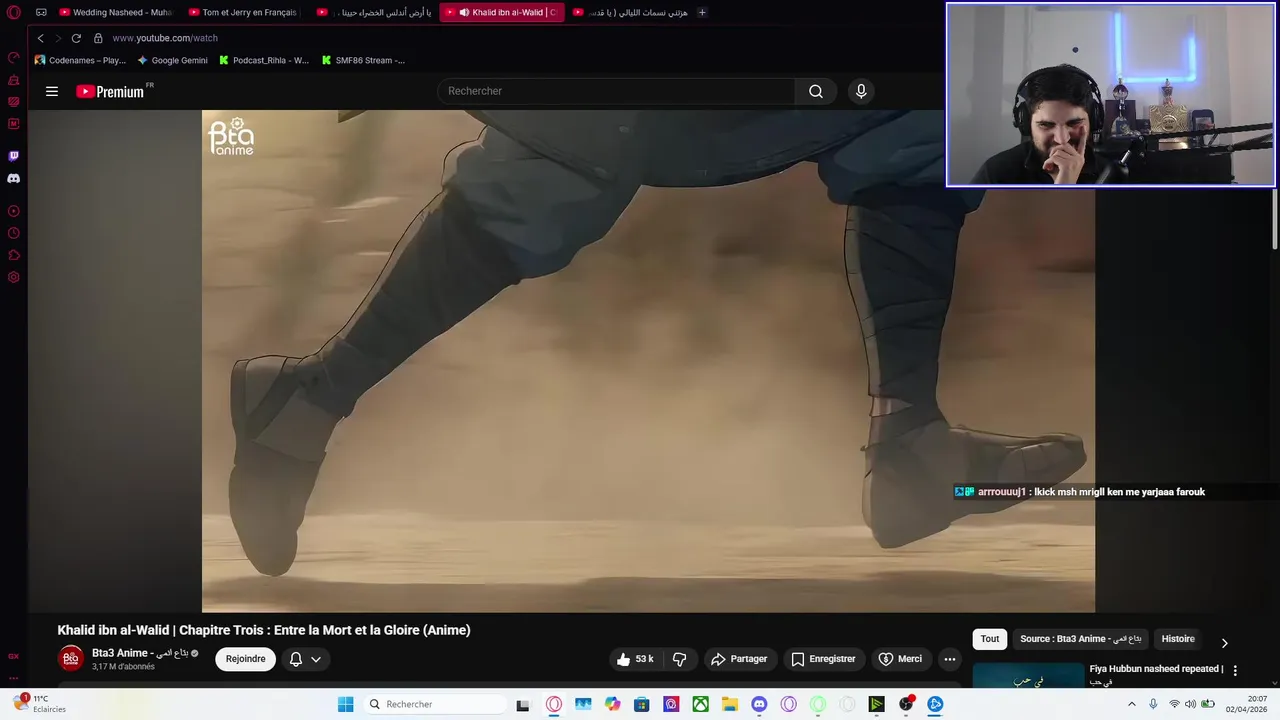The image size is (1280, 720).
Task: Show hidden system tray icons chevron
Action: (x=1132, y=704)
